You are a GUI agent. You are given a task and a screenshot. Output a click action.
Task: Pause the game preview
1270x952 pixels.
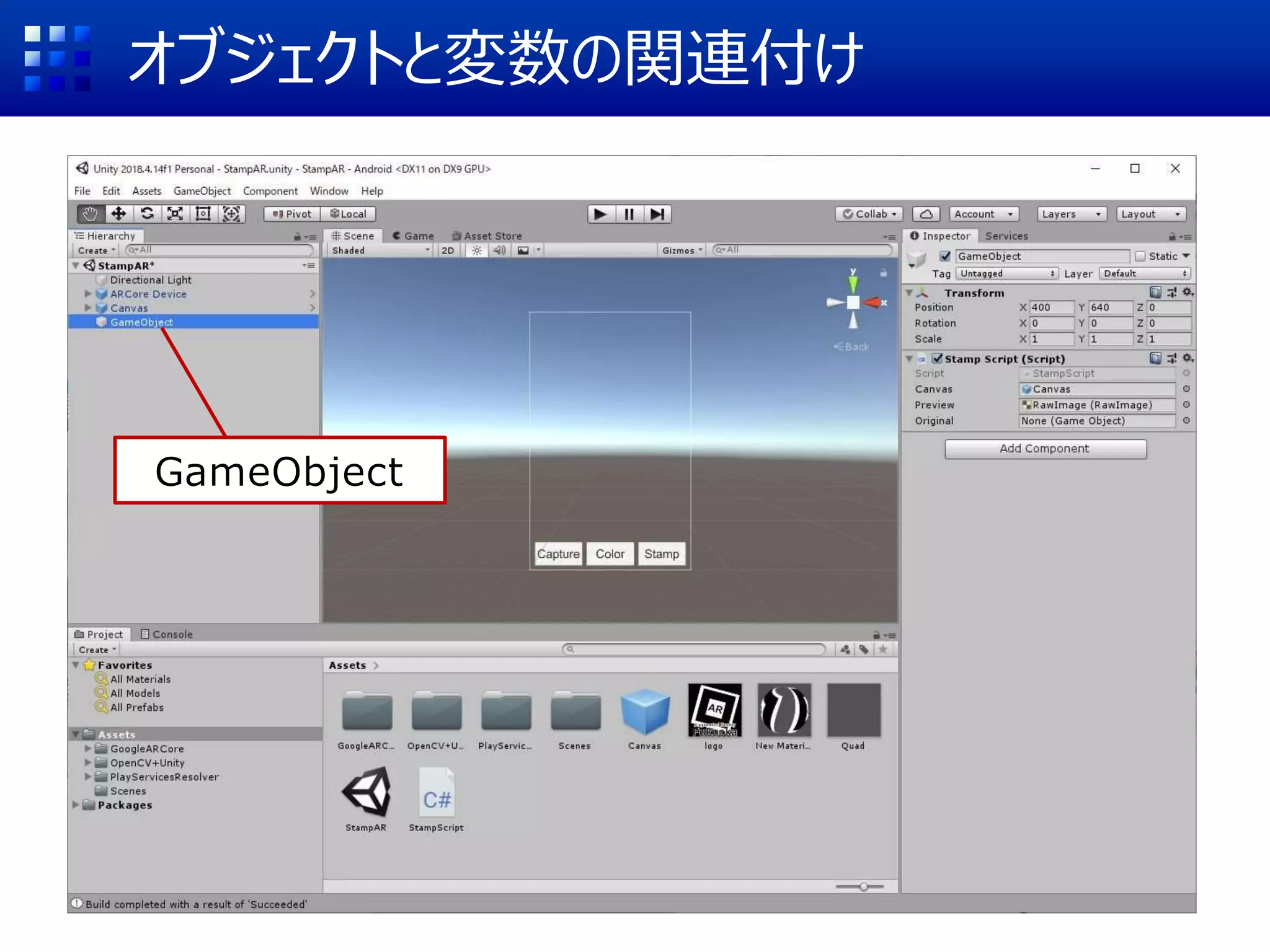pos(629,214)
